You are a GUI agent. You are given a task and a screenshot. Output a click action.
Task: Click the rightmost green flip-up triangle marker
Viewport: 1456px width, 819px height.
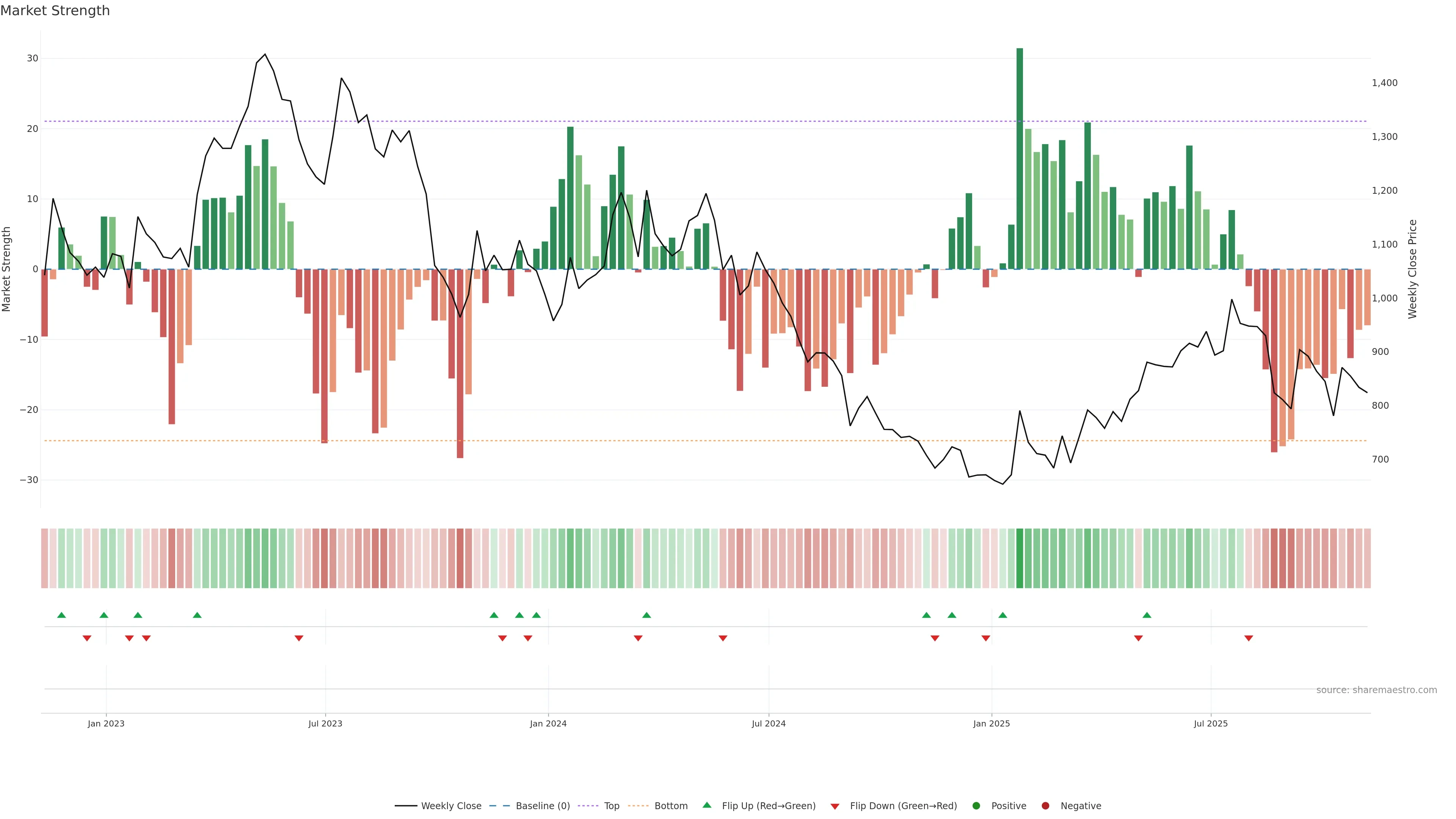1147,615
